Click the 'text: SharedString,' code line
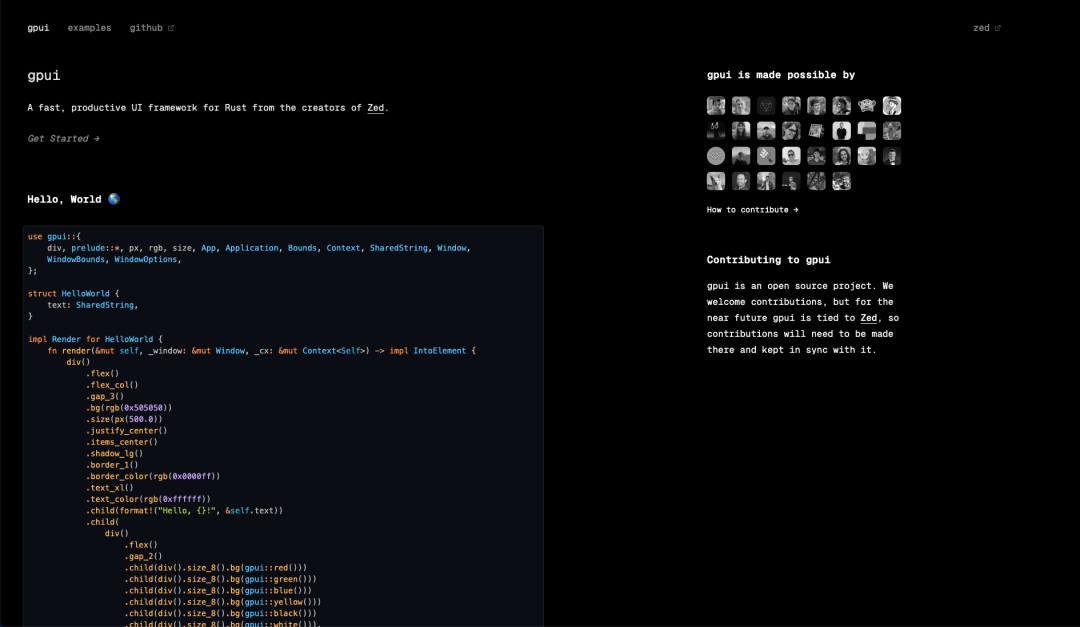This screenshot has height=627, width=1080. pyautogui.click(x=92, y=305)
